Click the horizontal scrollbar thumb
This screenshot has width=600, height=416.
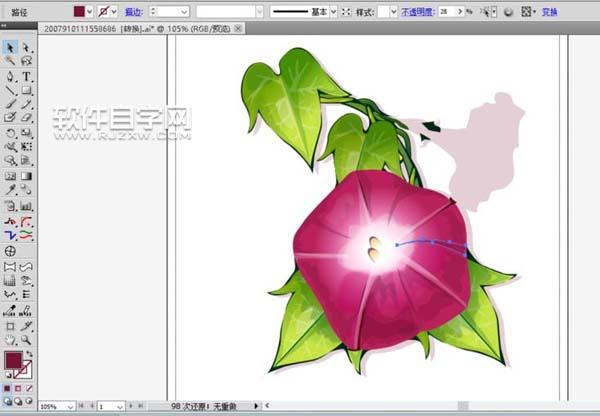point(463,406)
